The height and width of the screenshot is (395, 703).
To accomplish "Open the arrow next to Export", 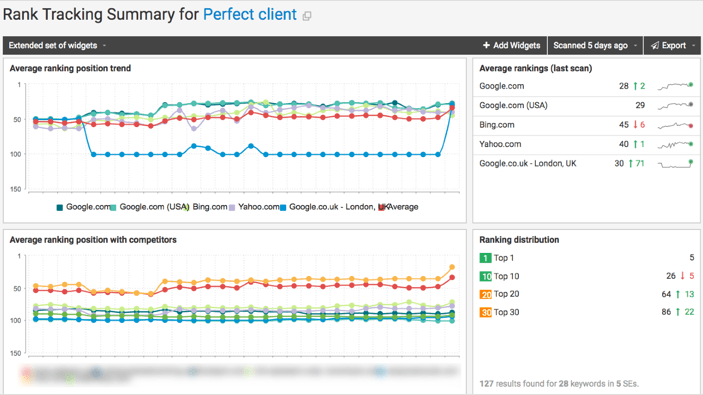I will pos(694,45).
